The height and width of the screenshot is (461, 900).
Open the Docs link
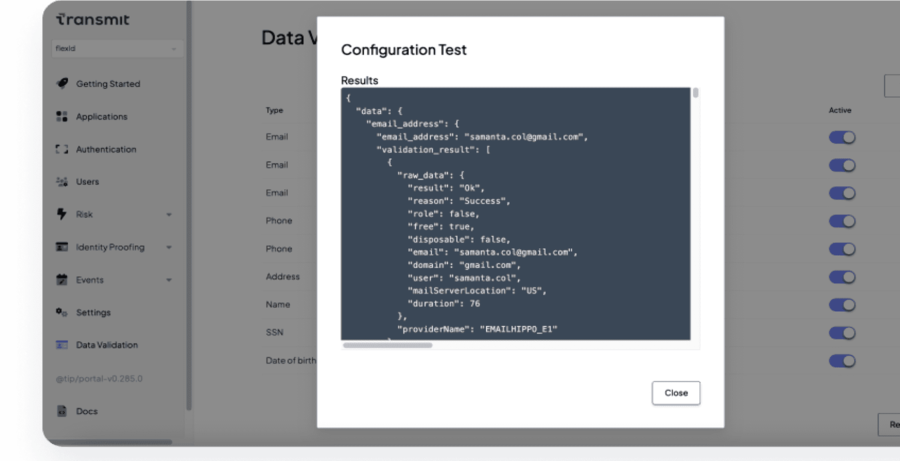[x=87, y=411]
